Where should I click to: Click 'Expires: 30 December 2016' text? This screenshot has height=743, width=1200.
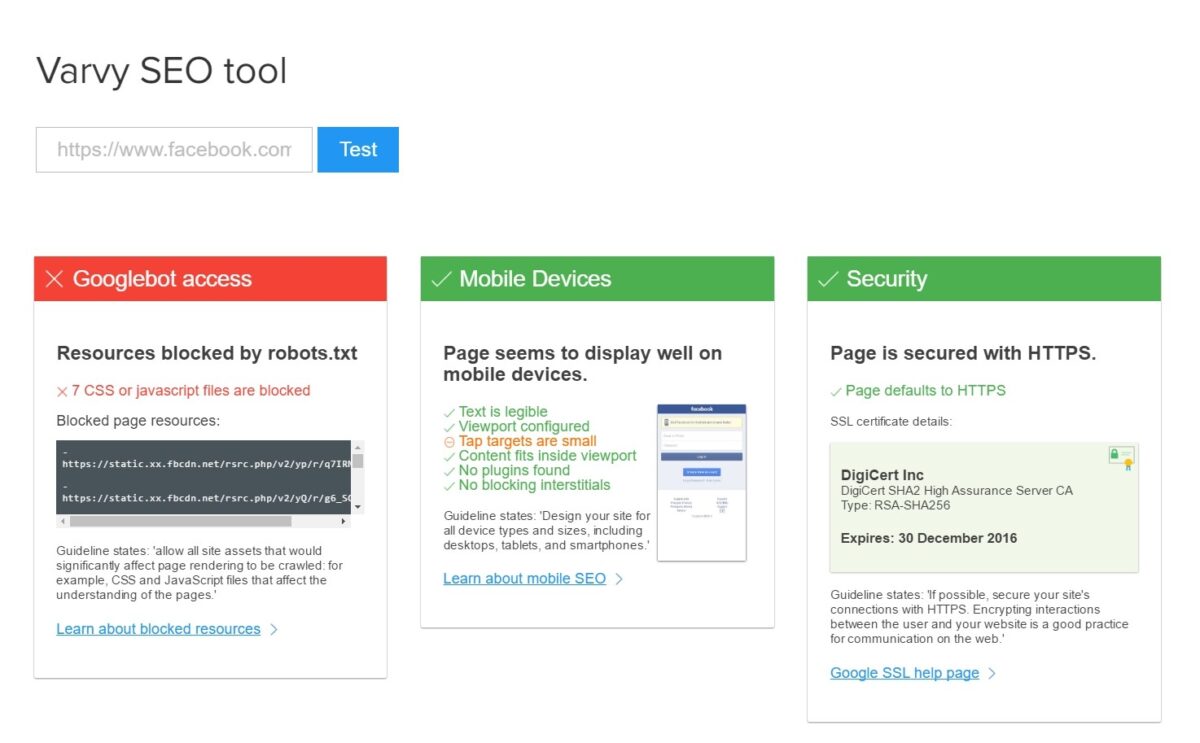coord(929,538)
